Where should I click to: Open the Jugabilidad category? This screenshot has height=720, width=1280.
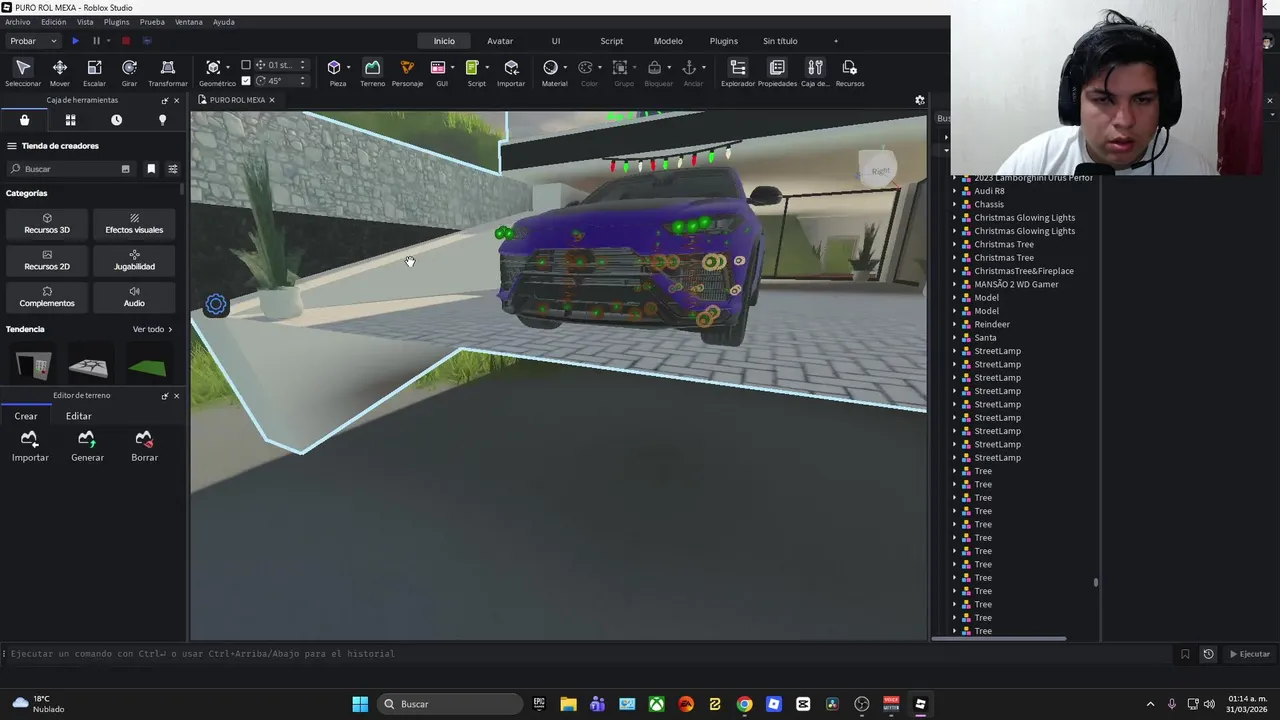[134, 260]
